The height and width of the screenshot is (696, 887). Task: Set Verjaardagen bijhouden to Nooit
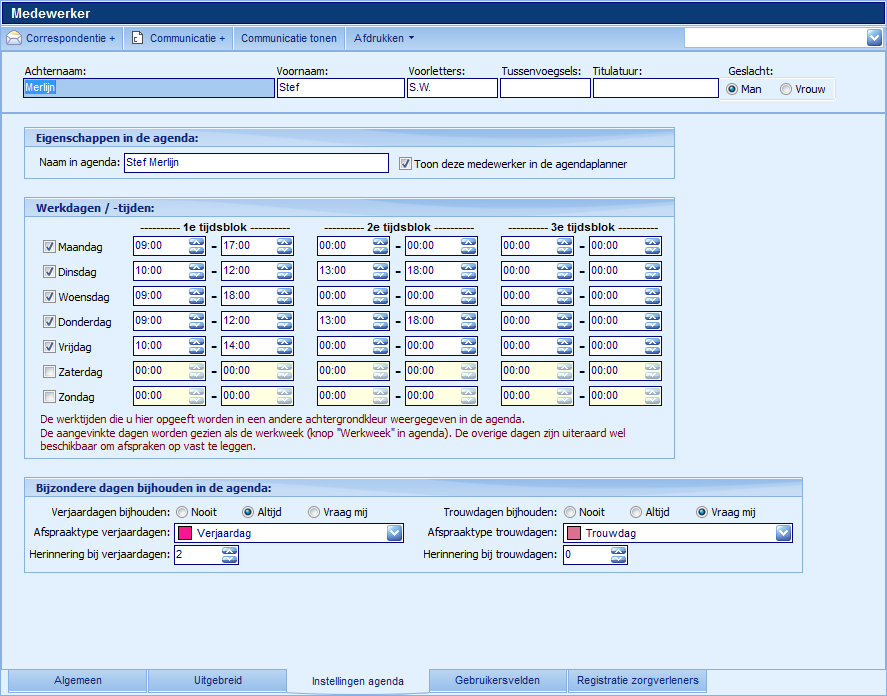click(182, 512)
